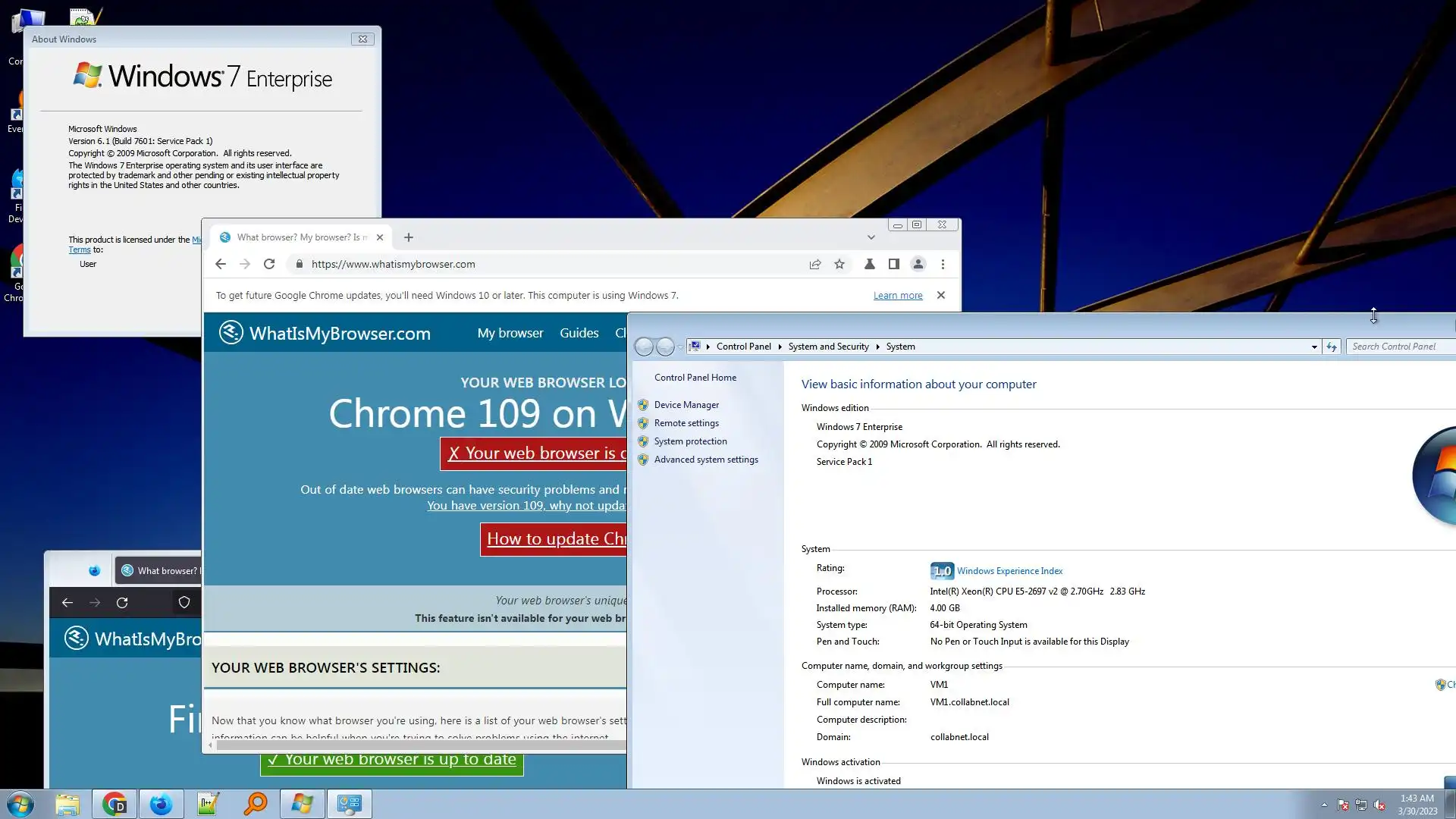Open Firefox from the taskbar
This screenshot has height=819, width=1456.
tap(161, 804)
